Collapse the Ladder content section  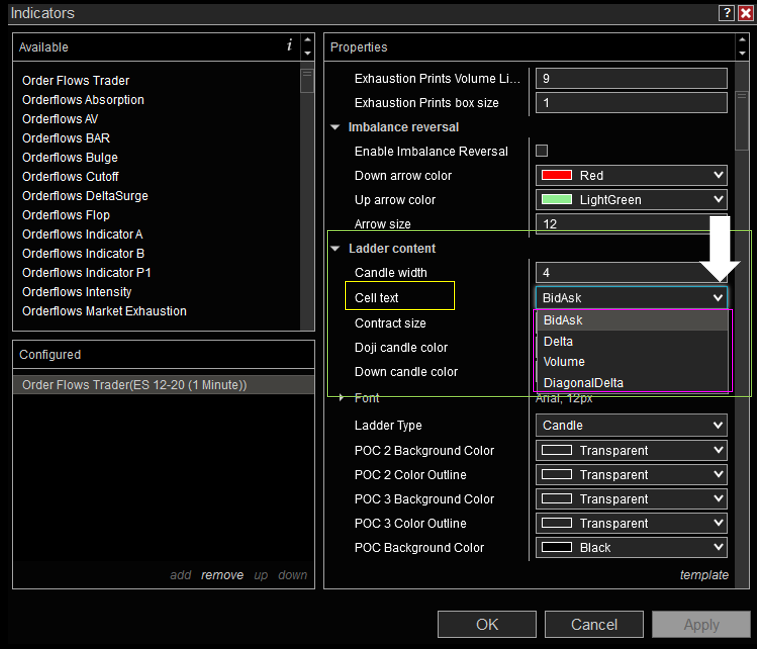335,248
